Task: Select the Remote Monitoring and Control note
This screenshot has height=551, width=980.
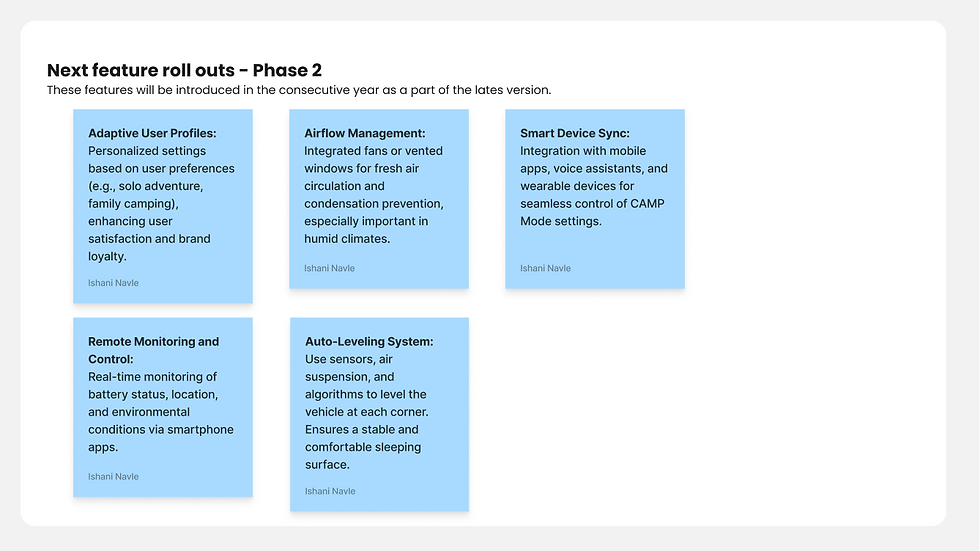Action: point(162,407)
